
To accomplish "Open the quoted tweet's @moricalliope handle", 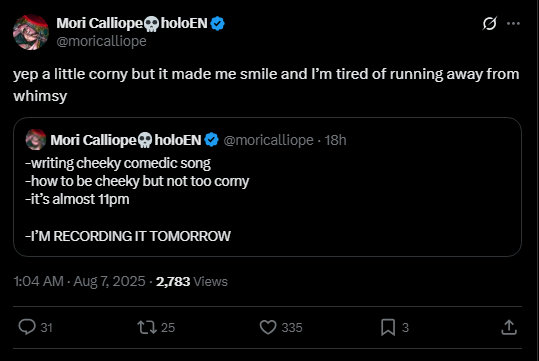I will pyautogui.click(x=268, y=140).
